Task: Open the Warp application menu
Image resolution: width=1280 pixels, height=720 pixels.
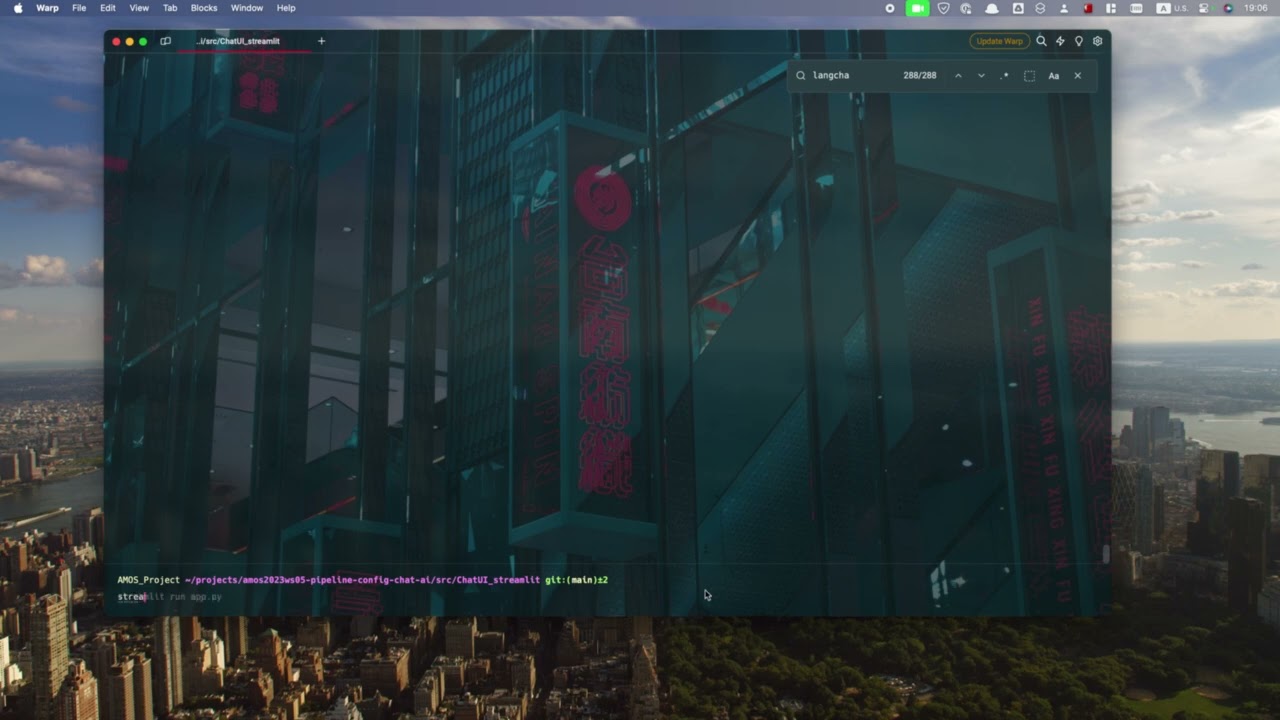Action: coord(47,8)
